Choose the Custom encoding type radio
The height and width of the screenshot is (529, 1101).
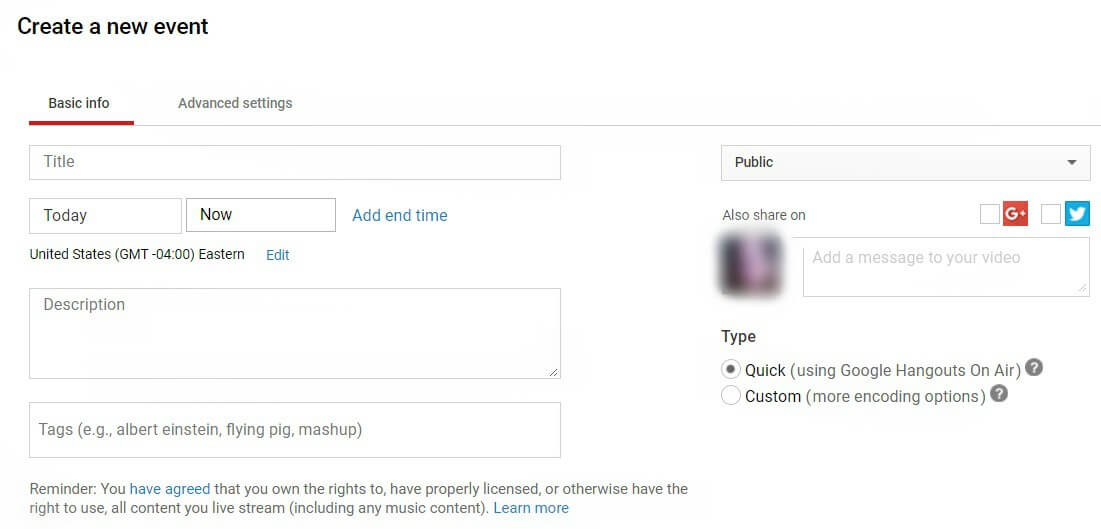731,396
